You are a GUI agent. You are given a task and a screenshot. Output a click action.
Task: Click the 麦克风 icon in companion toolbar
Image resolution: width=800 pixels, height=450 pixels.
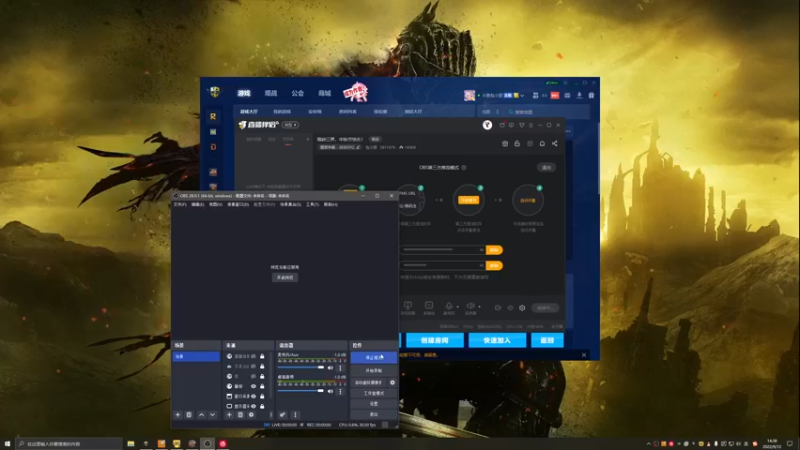[x=448, y=306]
